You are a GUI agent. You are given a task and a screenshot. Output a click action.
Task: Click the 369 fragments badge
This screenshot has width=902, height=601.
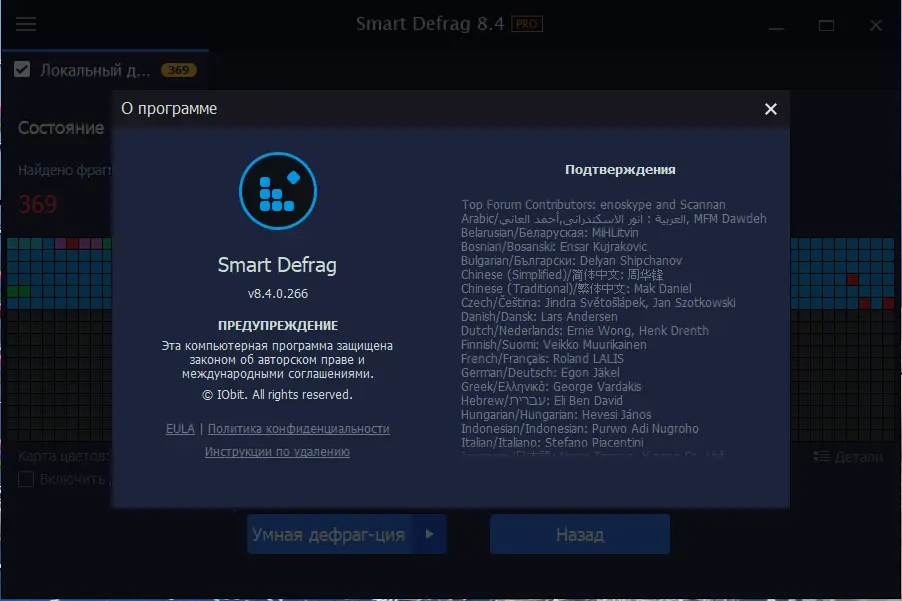coord(178,70)
